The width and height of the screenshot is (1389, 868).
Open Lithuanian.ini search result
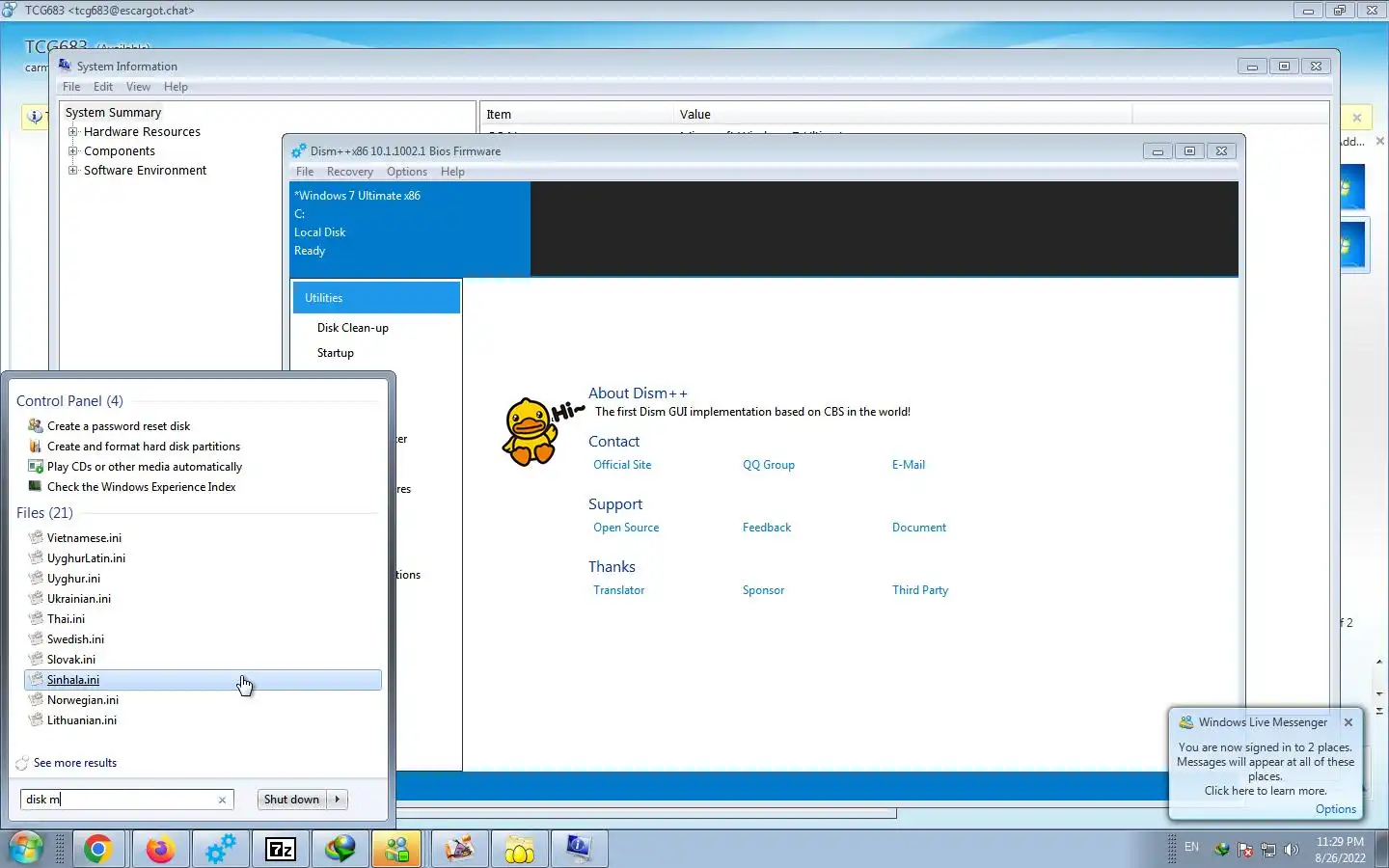click(82, 720)
